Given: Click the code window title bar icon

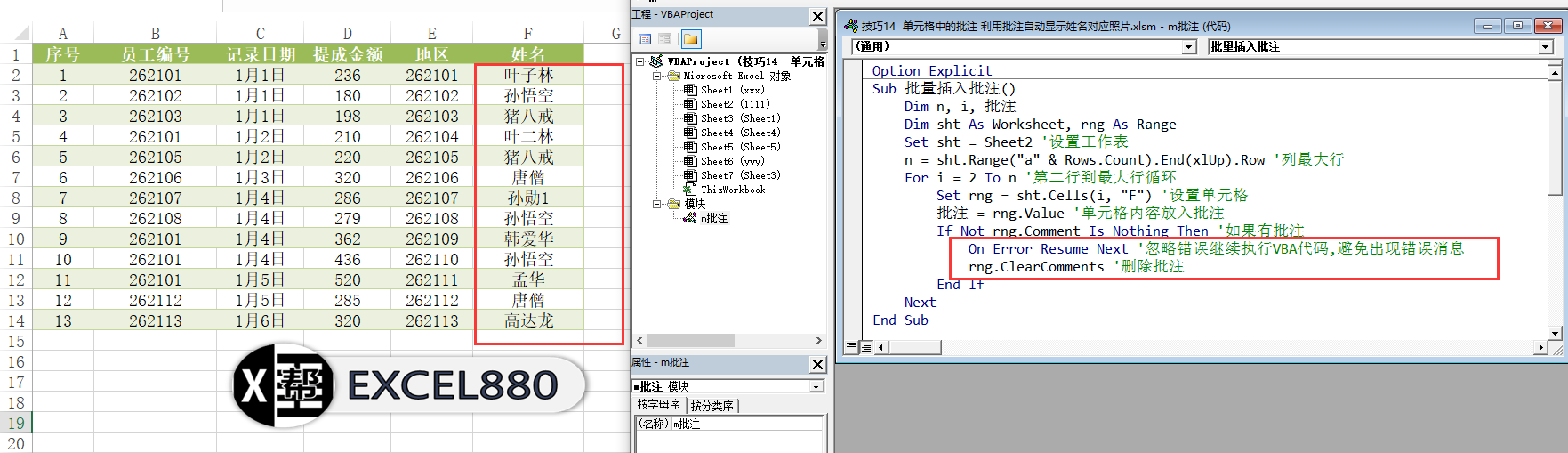Looking at the screenshot, I should click(x=851, y=26).
